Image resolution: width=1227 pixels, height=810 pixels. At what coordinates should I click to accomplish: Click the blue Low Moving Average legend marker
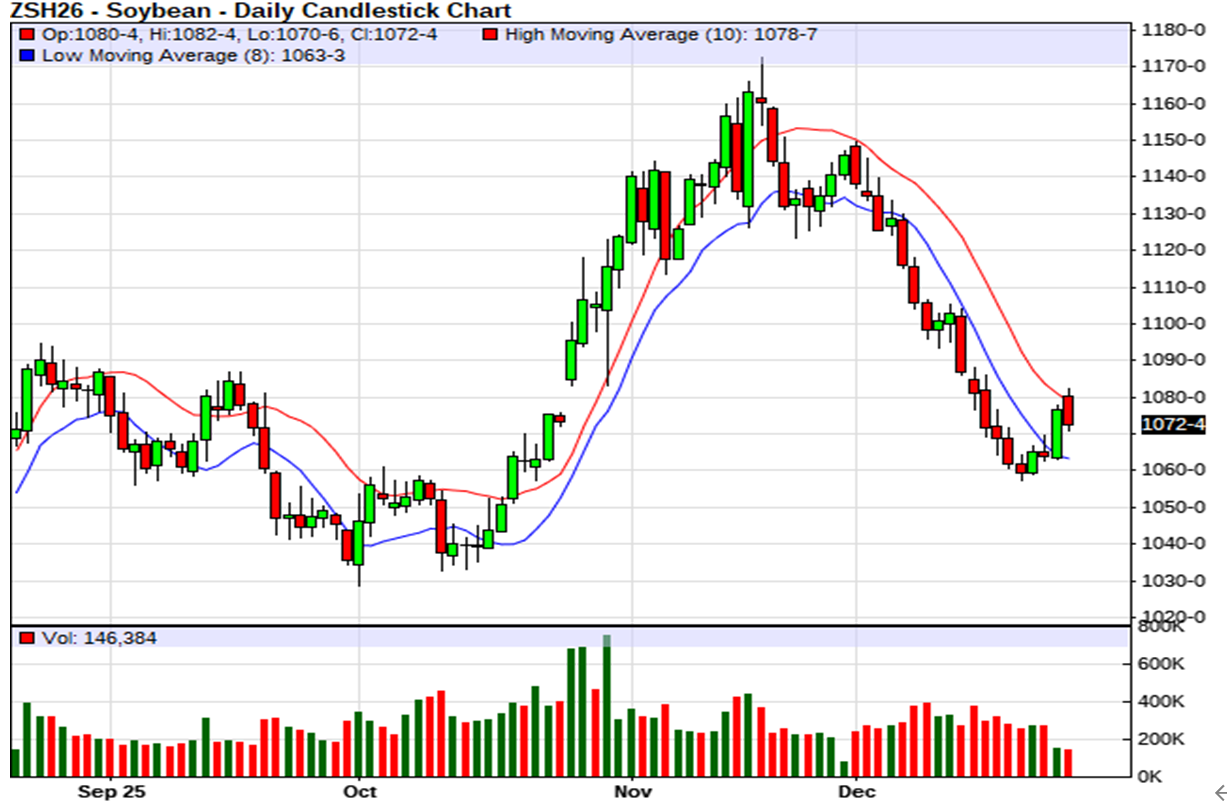(x=27, y=55)
